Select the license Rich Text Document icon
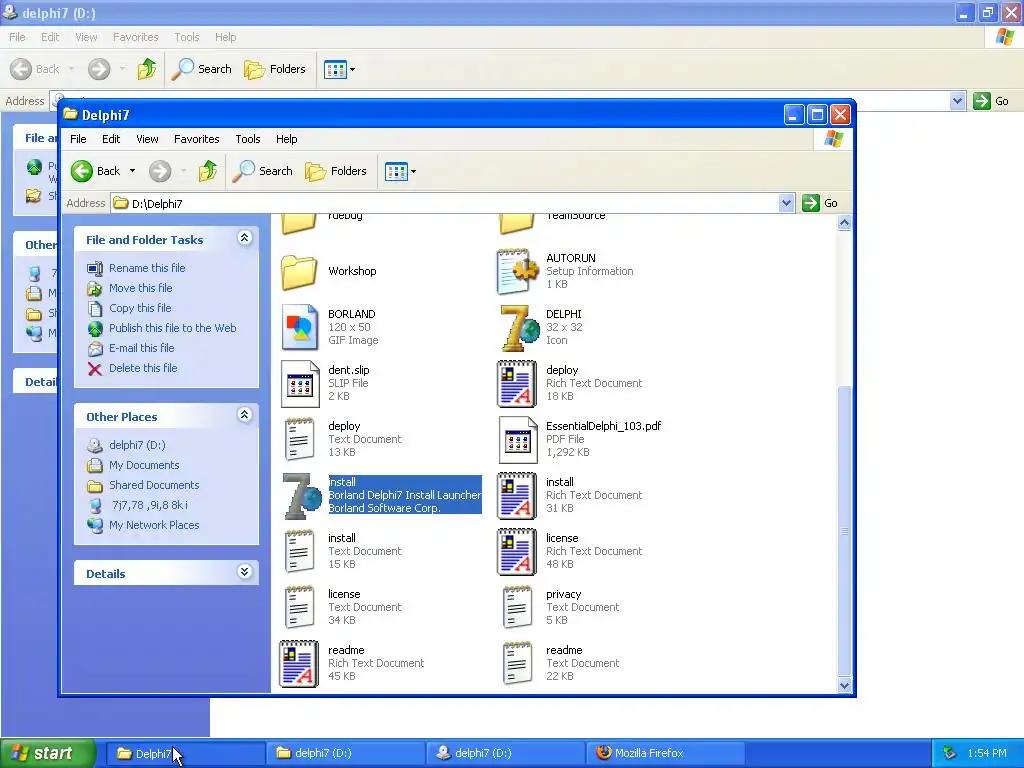 click(x=517, y=552)
